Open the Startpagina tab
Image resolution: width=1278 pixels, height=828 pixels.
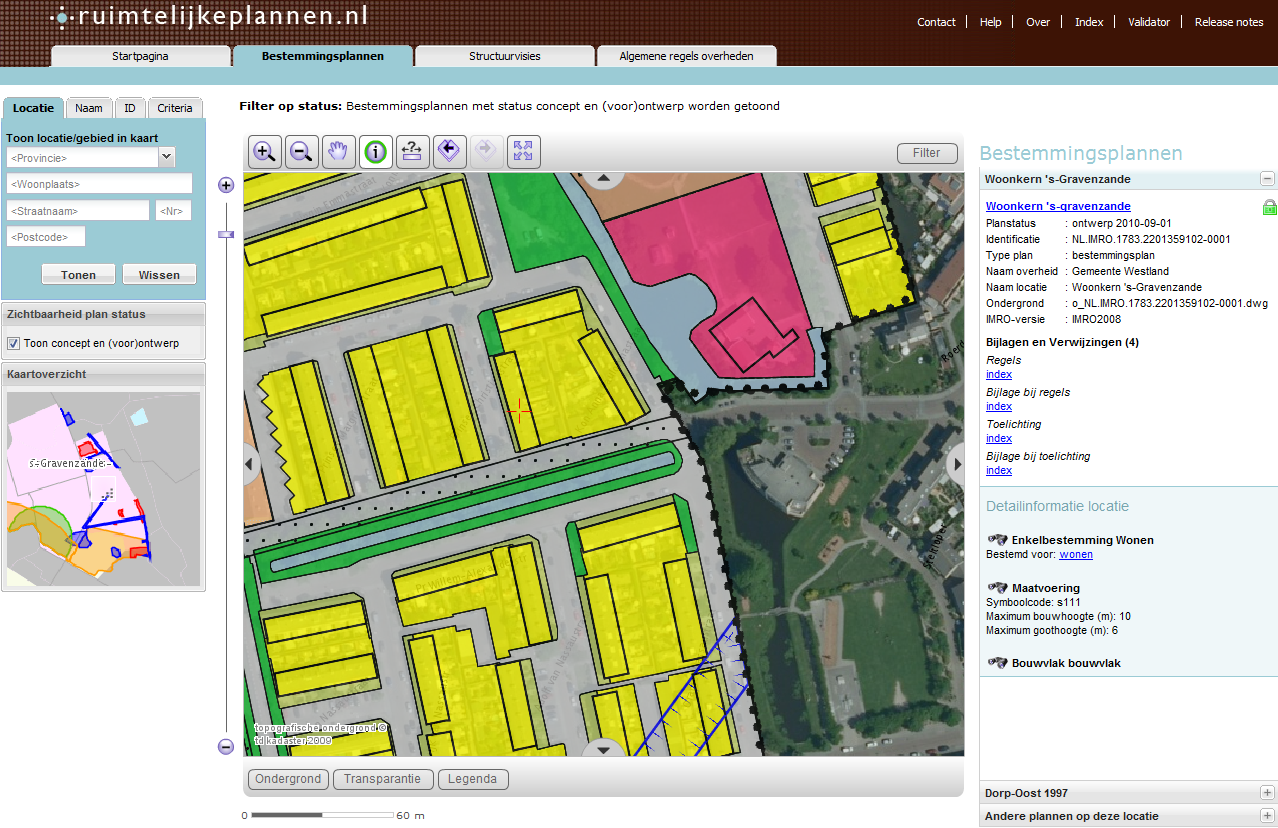(x=140, y=56)
